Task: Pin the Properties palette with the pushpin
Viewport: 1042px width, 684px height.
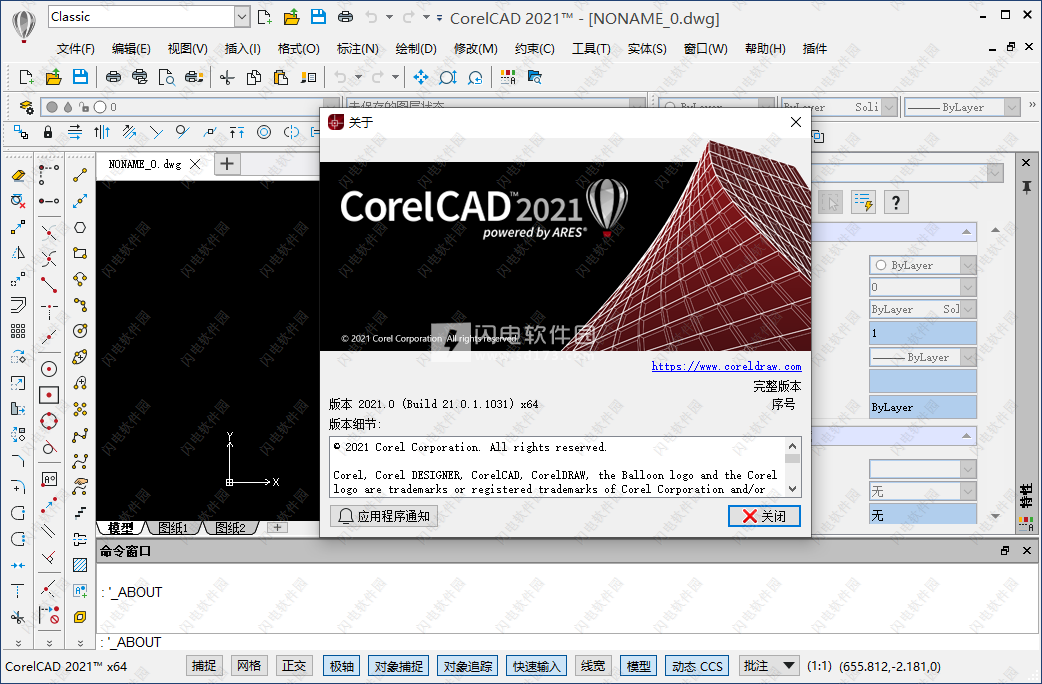Action: tap(1026, 187)
